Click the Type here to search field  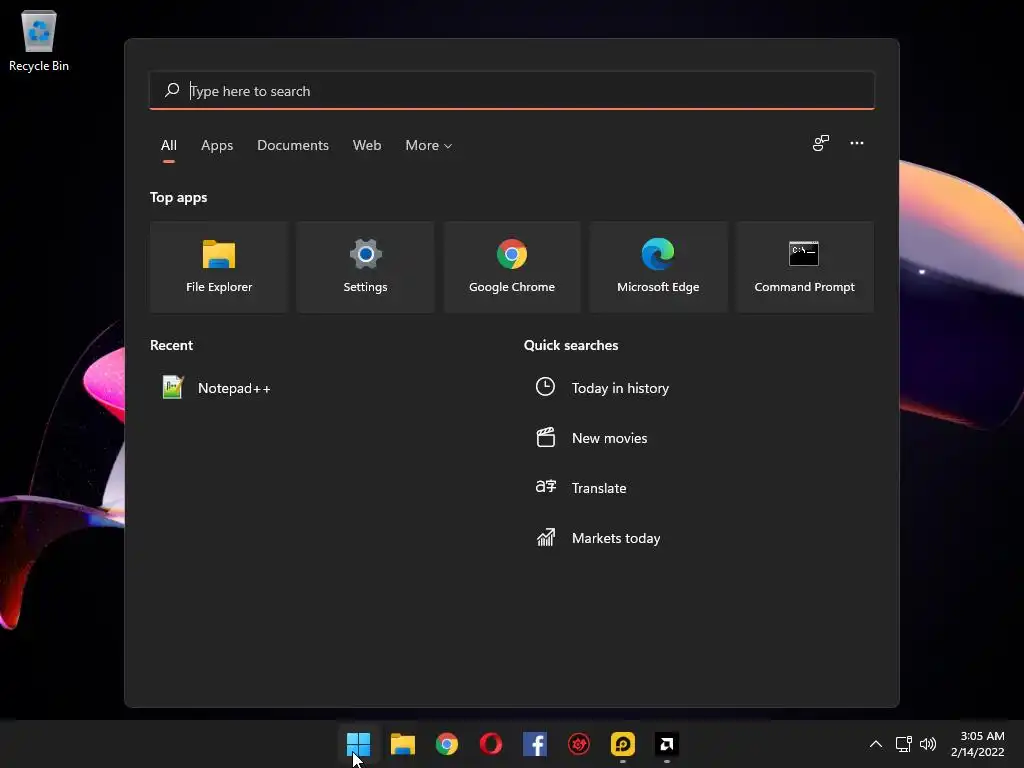click(x=511, y=91)
